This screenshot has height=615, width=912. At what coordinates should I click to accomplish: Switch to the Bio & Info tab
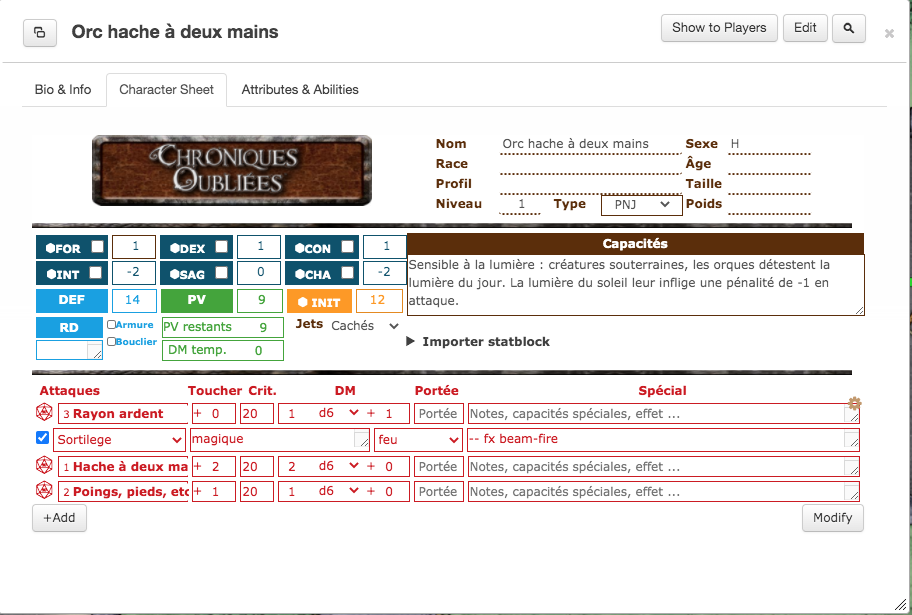pos(63,90)
